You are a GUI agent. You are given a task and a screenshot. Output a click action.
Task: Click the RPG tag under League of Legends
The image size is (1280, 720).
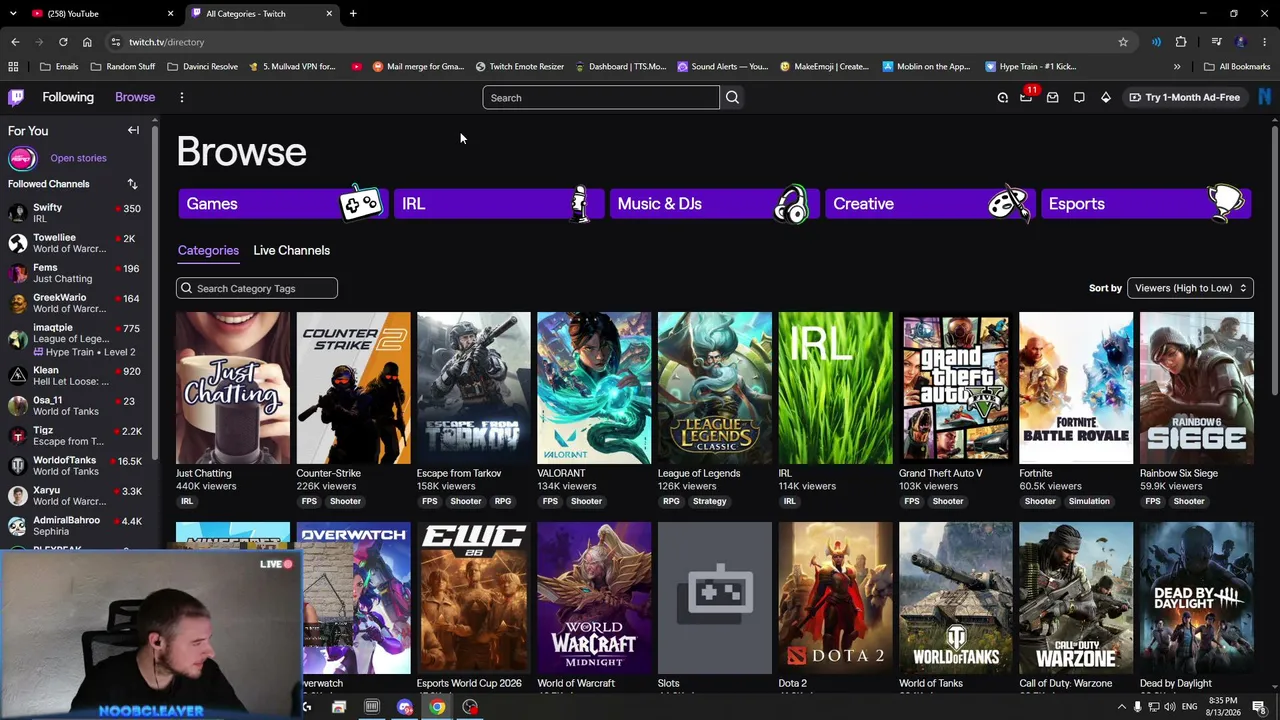pos(670,501)
